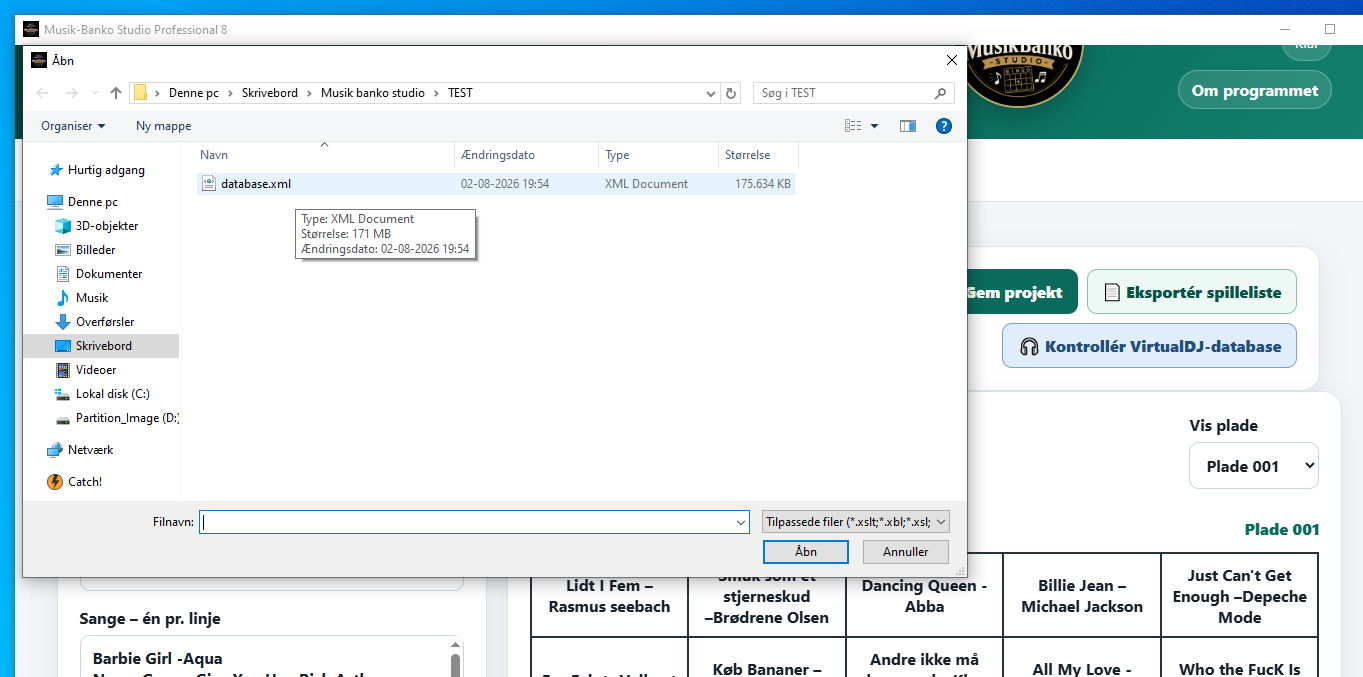The height and width of the screenshot is (677, 1363).
Task: Click 'Kontrollér VirtualDJ-database' button
Action: click(x=1150, y=346)
